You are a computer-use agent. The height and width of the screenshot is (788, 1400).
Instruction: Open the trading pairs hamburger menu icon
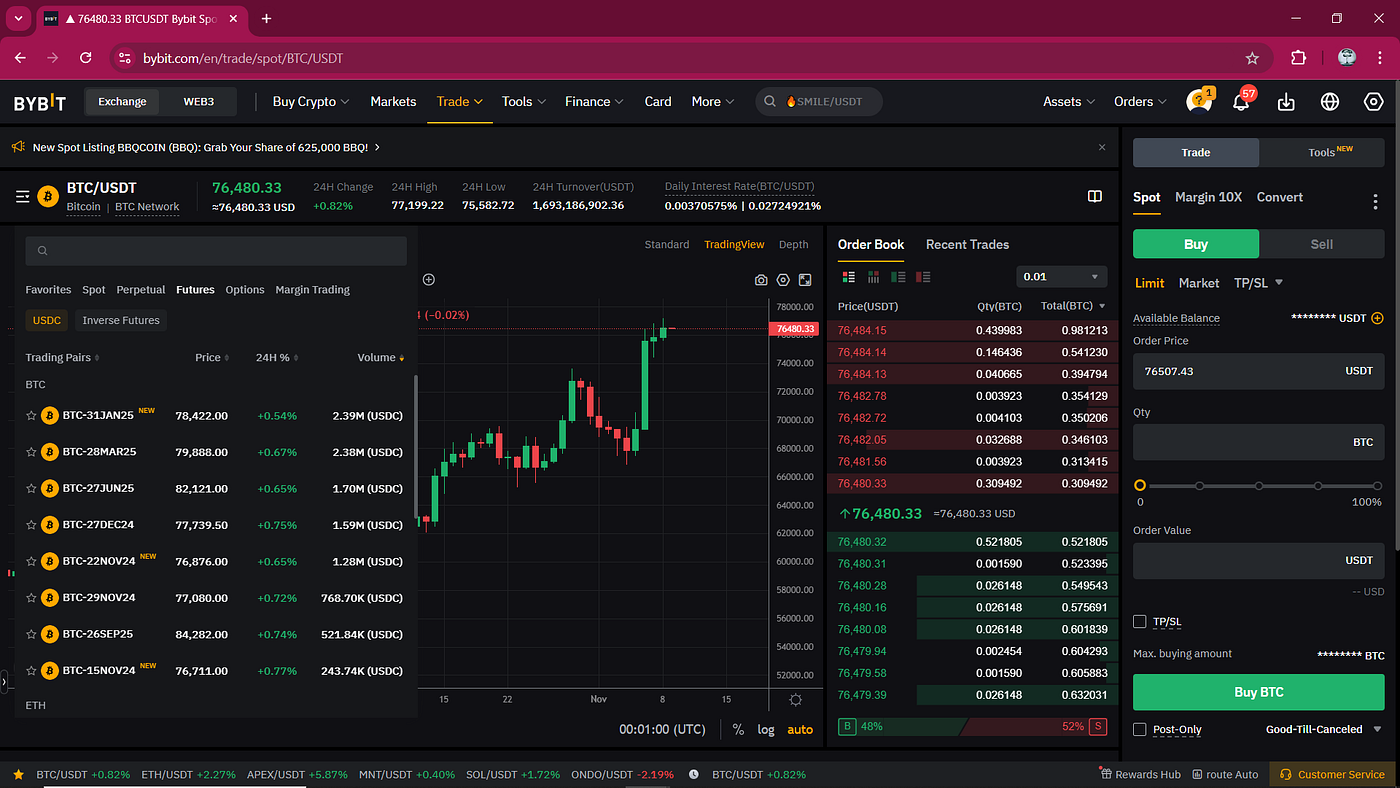click(22, 196)
